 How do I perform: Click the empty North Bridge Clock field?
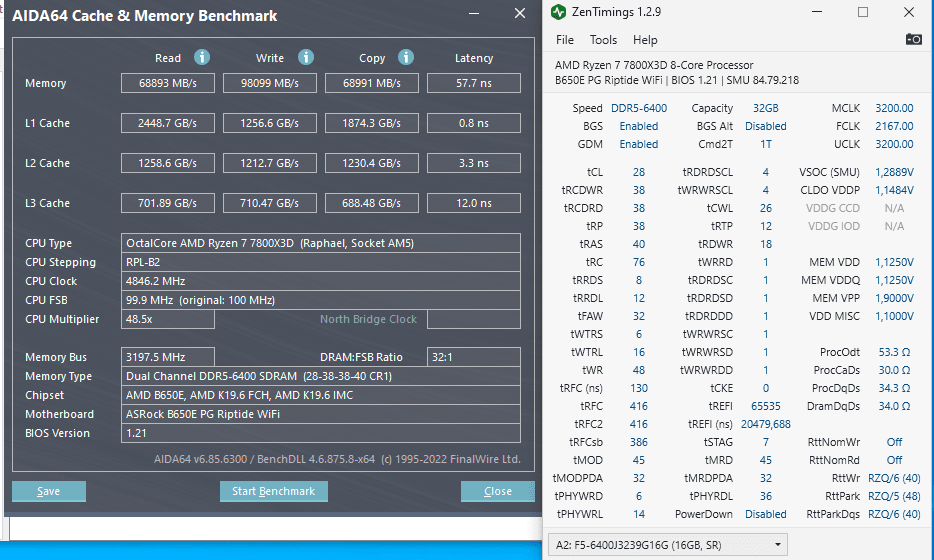coord(474,319)
